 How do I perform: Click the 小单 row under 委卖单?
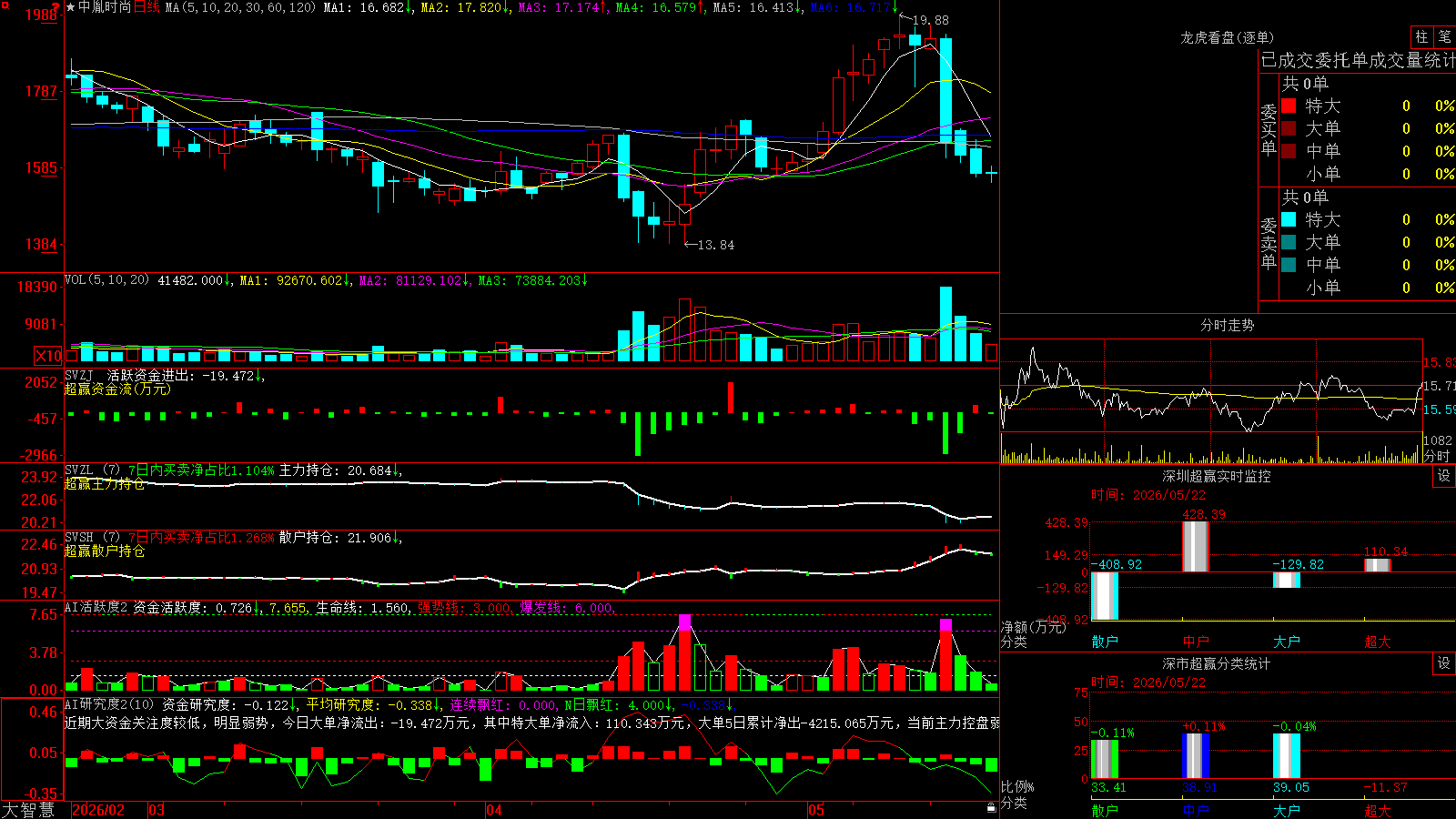(x=1368, y=287)
